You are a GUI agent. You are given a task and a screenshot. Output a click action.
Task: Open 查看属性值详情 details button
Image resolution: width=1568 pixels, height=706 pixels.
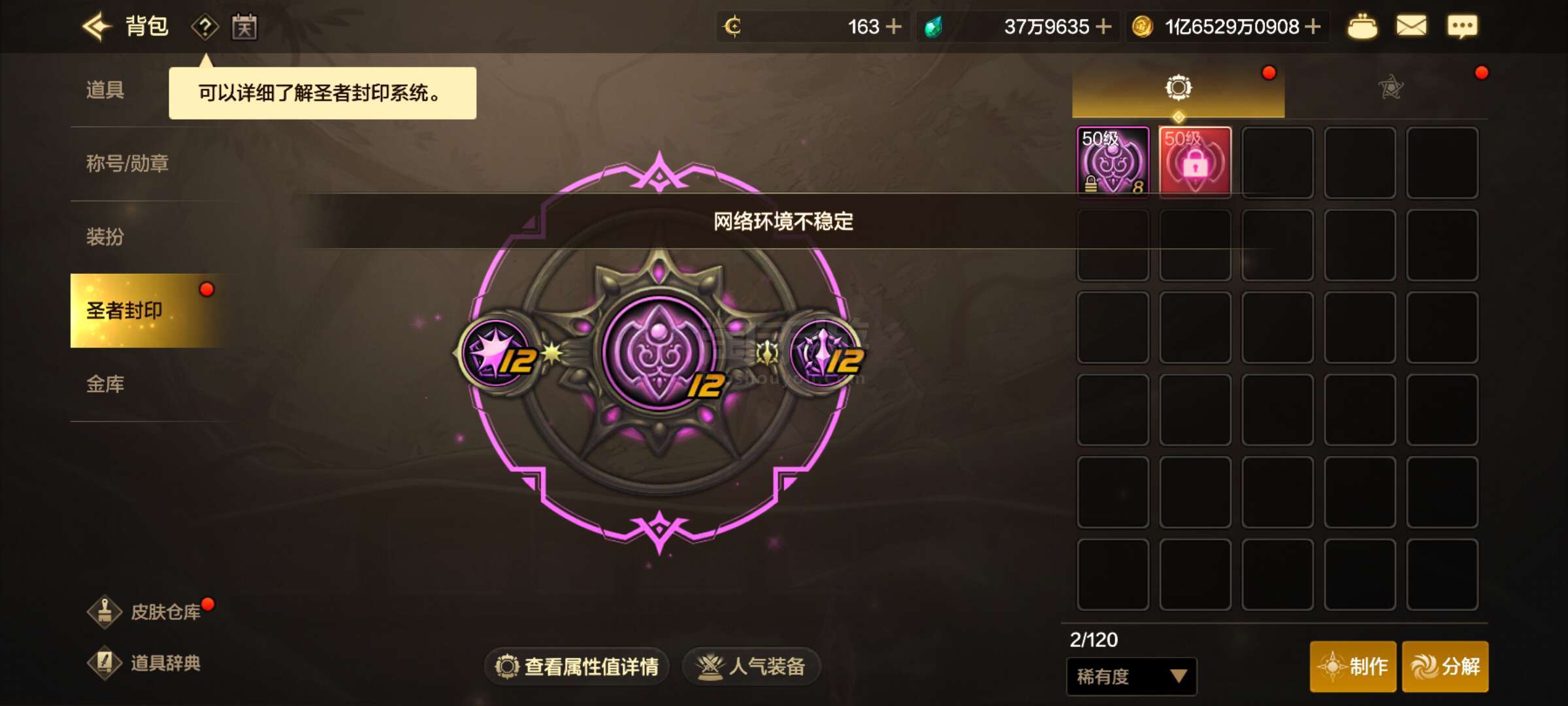(x=577, y=667)
